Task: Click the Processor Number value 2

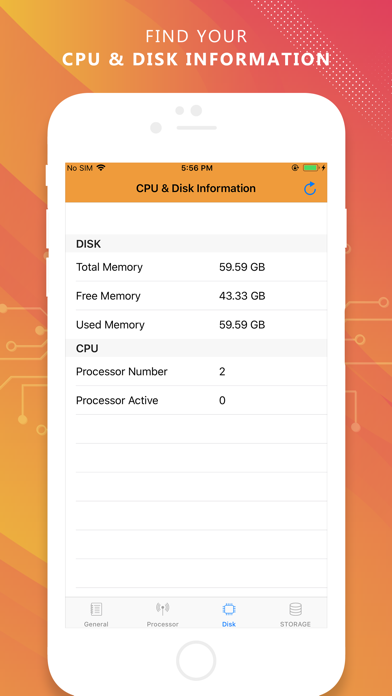Action: coord(222,372)
